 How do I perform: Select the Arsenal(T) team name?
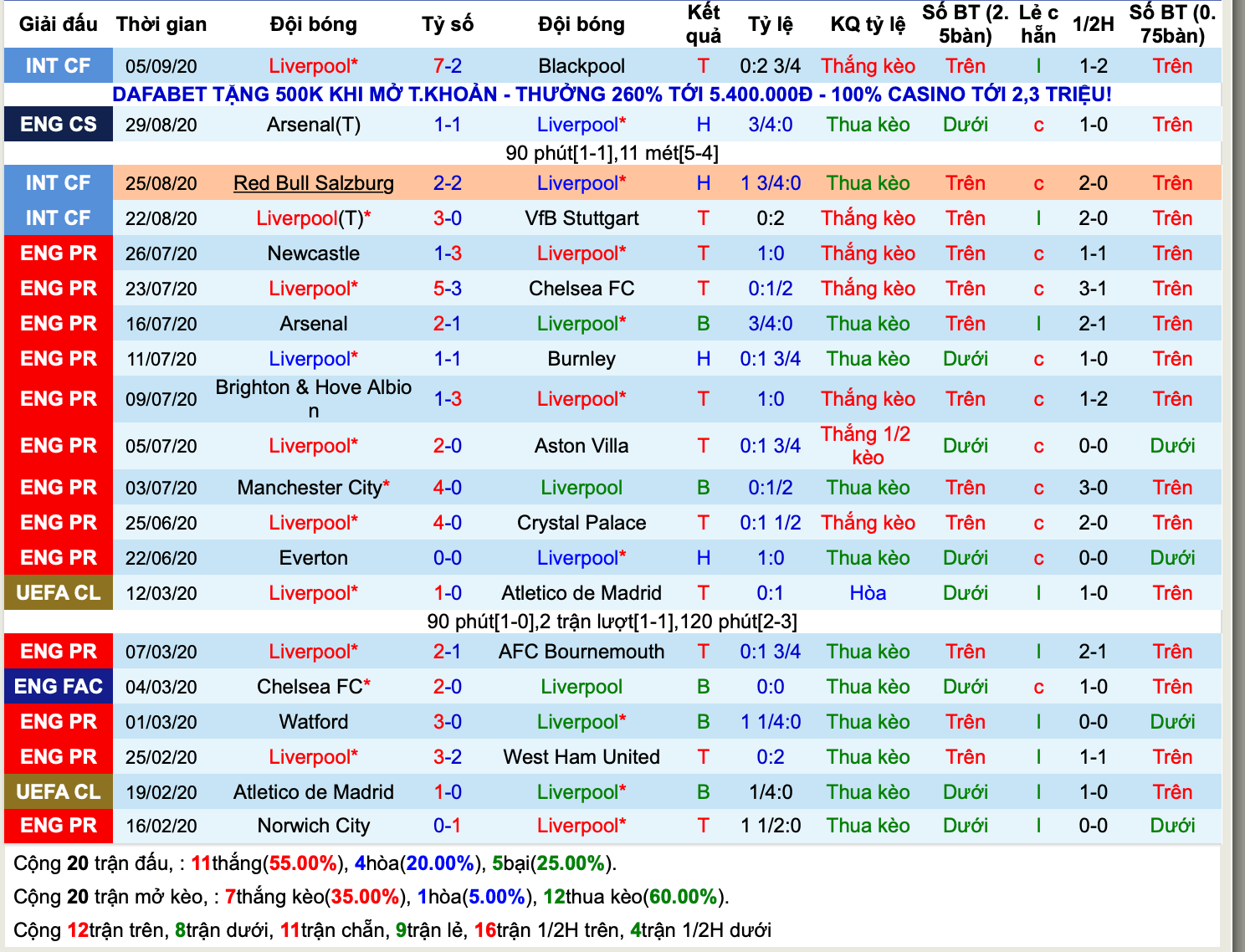click(314, 125)
